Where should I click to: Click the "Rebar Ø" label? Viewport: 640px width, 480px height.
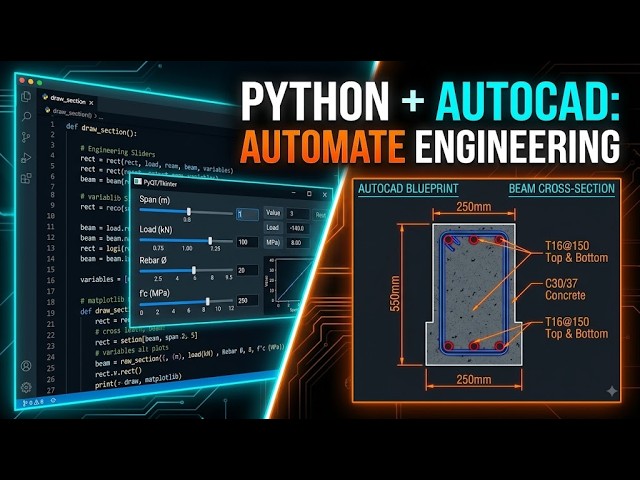click(x=153, y=260)
